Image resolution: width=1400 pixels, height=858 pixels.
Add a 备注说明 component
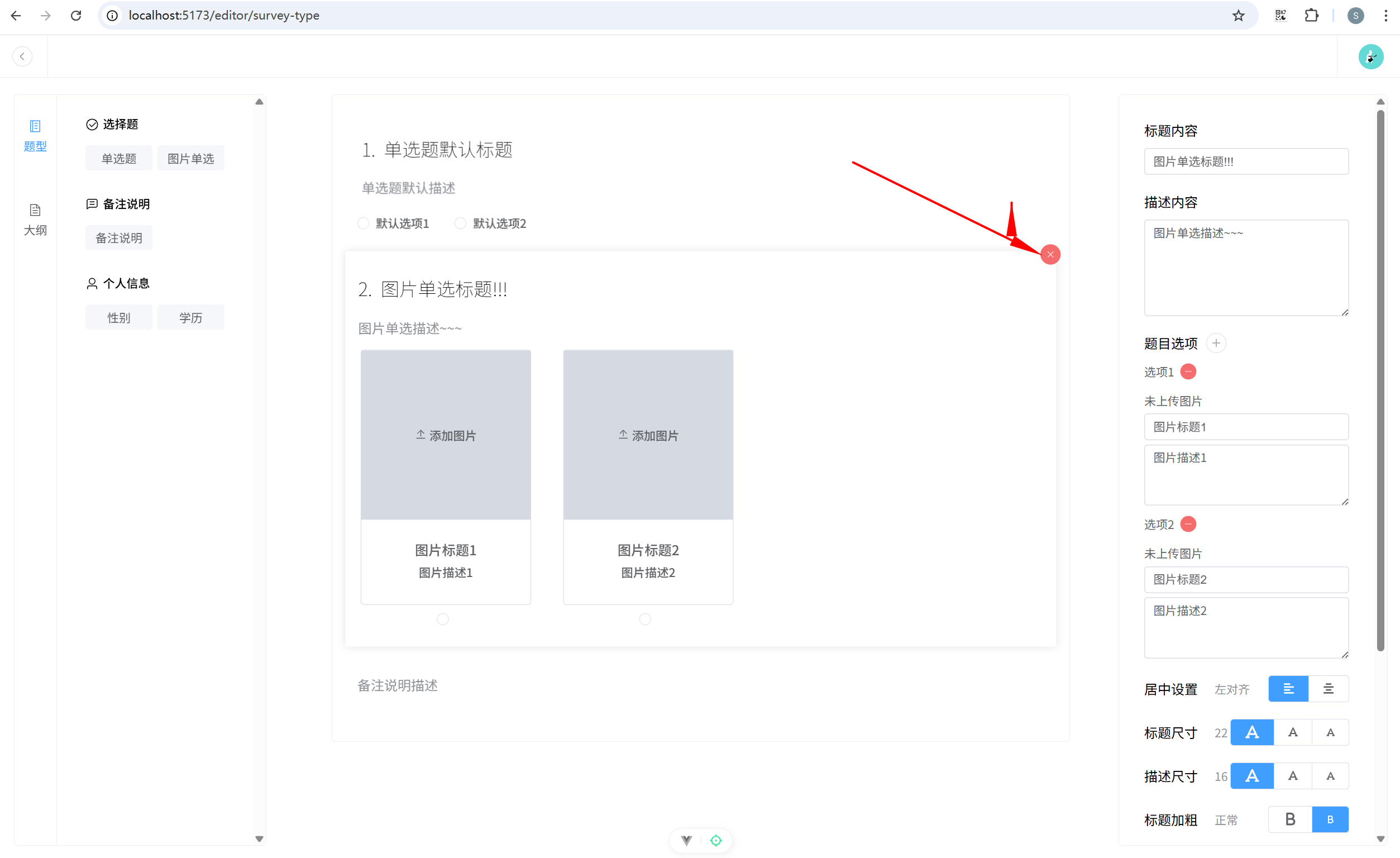119,238
